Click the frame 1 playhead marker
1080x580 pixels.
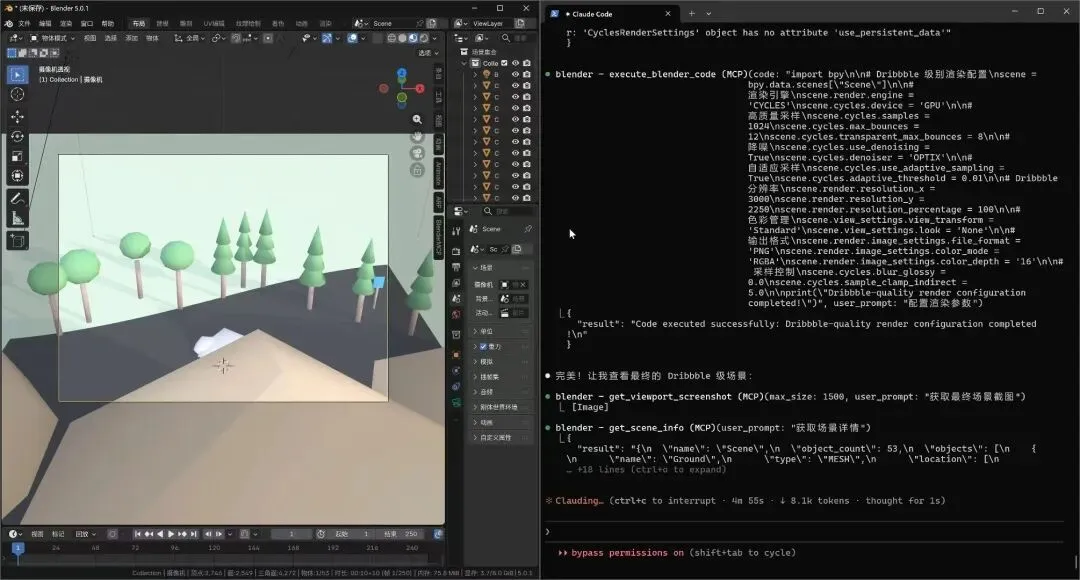(x=18, y=547)
